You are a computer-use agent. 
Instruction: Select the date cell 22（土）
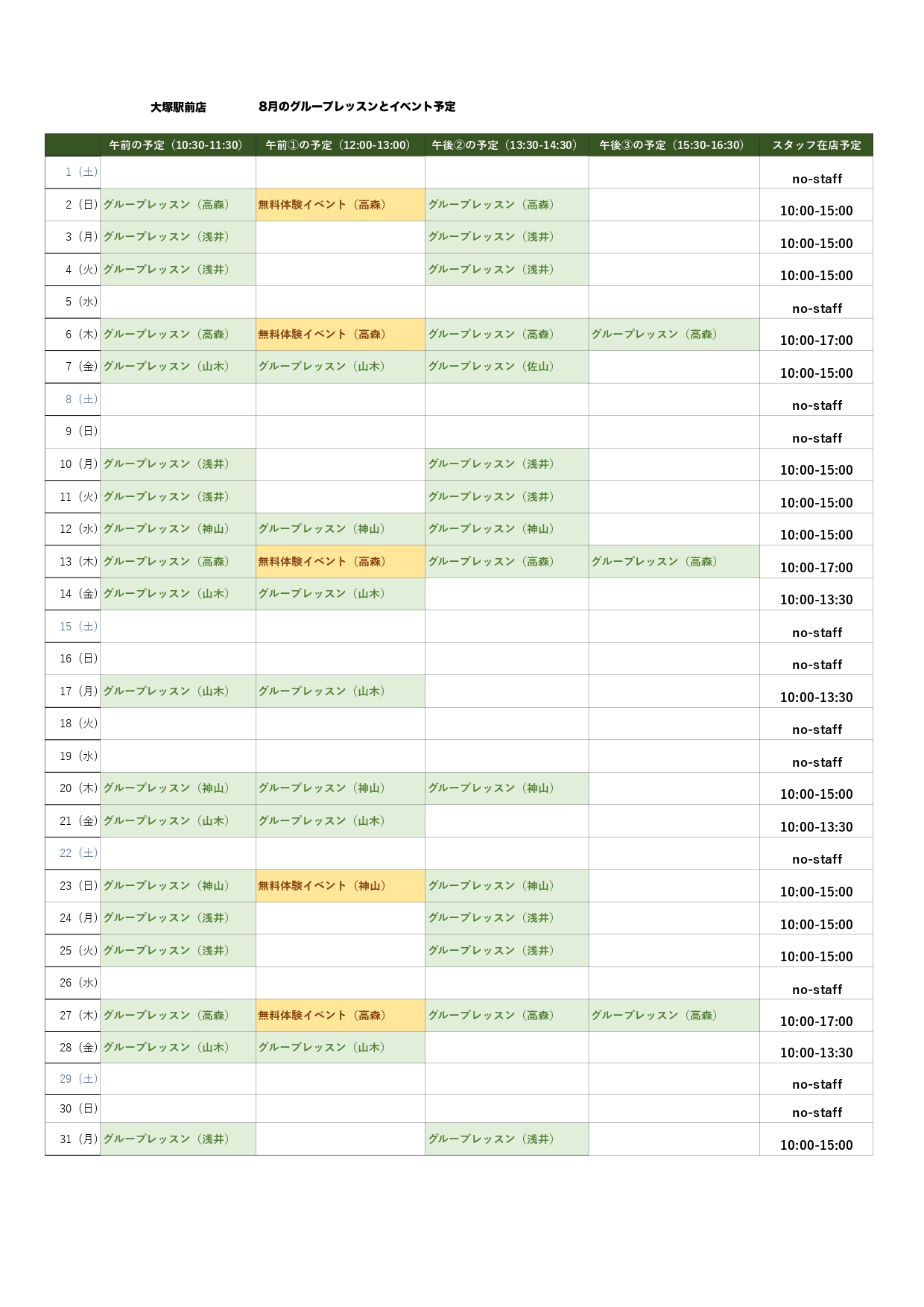click(73, 853)
